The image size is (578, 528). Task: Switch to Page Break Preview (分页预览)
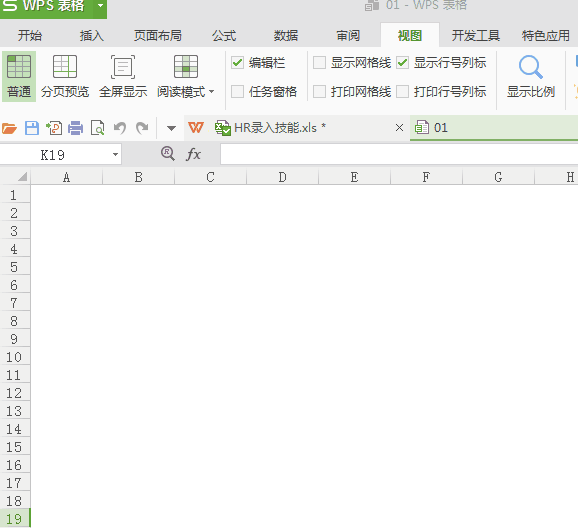pos(65,76)
